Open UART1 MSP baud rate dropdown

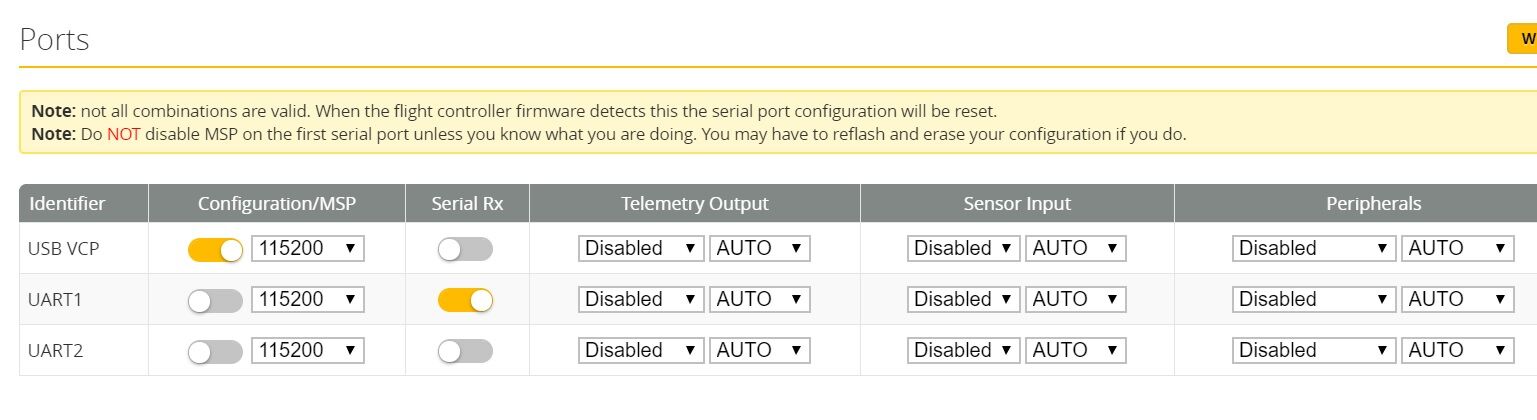coord(308,300)
